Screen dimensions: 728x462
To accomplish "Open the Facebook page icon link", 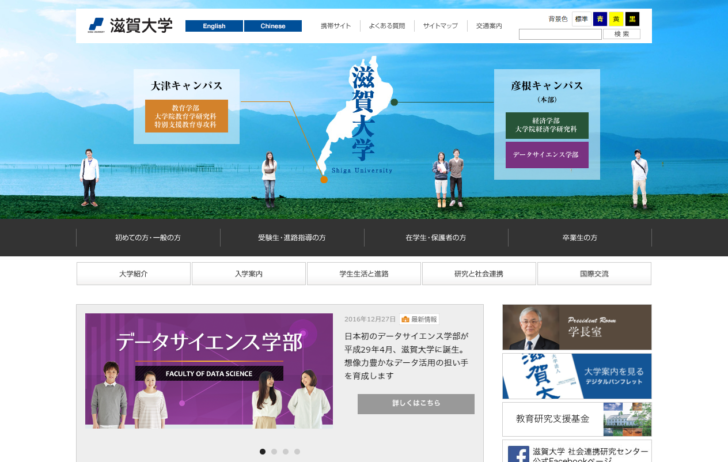I will click(518, 454).
